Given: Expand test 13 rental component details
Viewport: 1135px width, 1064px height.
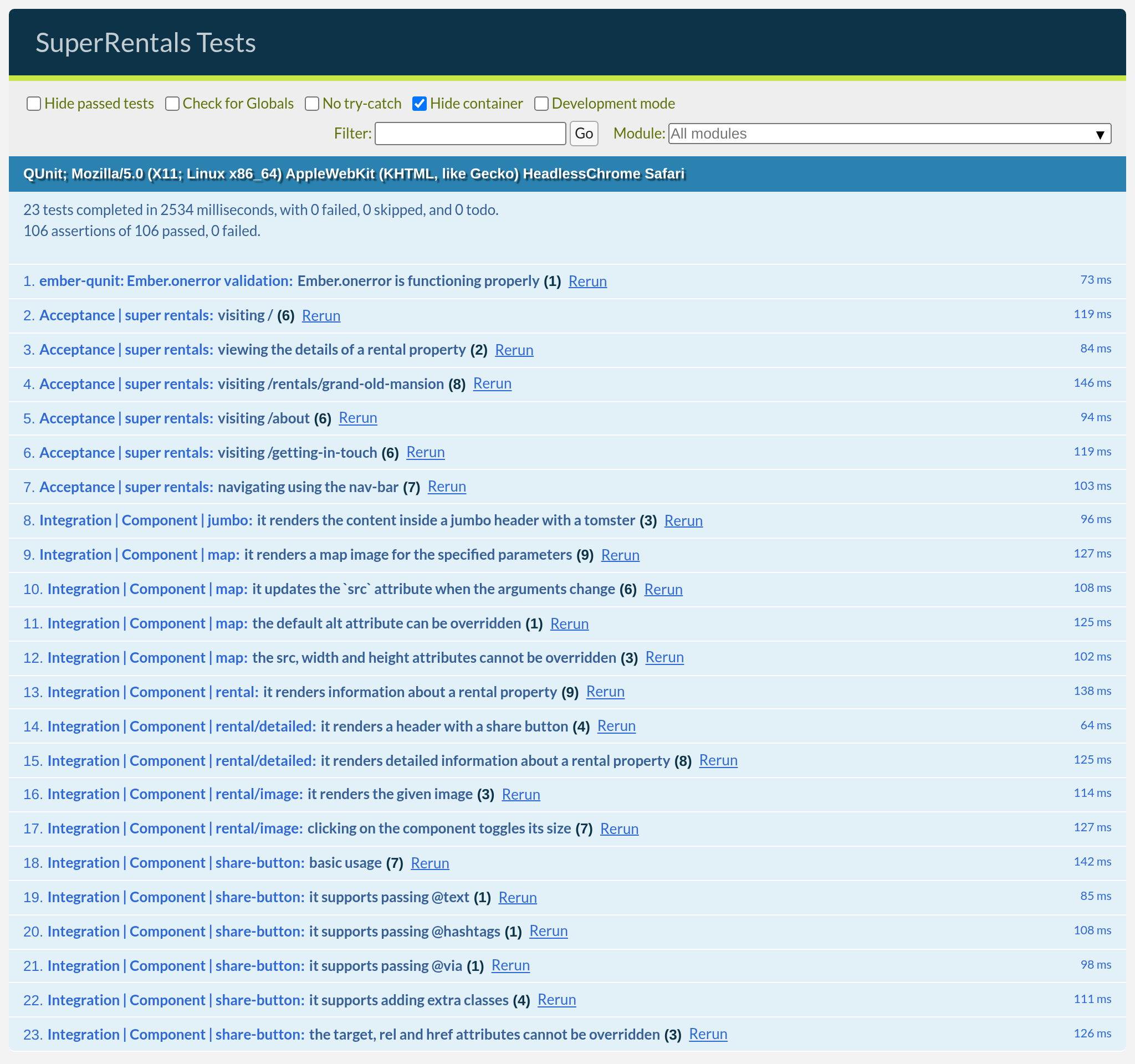Looking at the screenshot, I should coord(410,692).
